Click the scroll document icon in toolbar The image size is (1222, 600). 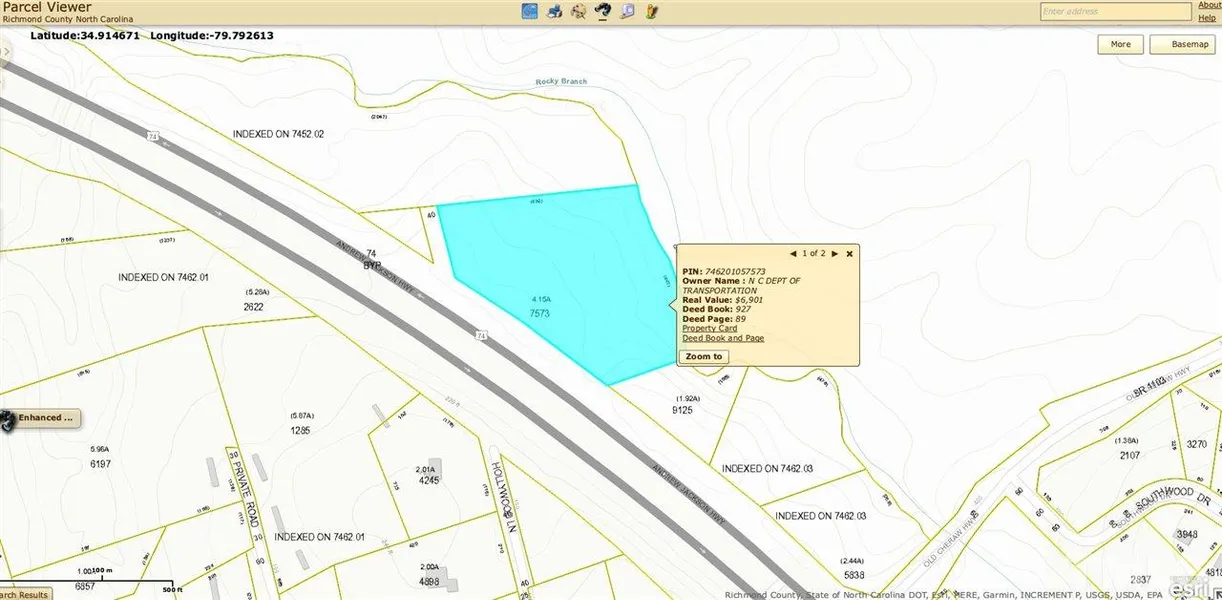point(628,11)
